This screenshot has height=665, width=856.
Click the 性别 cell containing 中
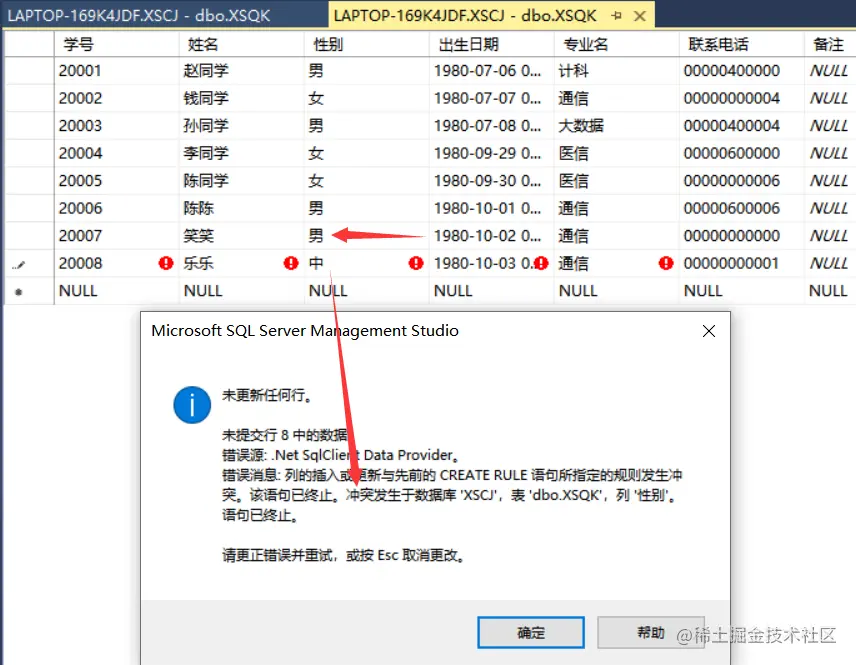tap(367, 263)
